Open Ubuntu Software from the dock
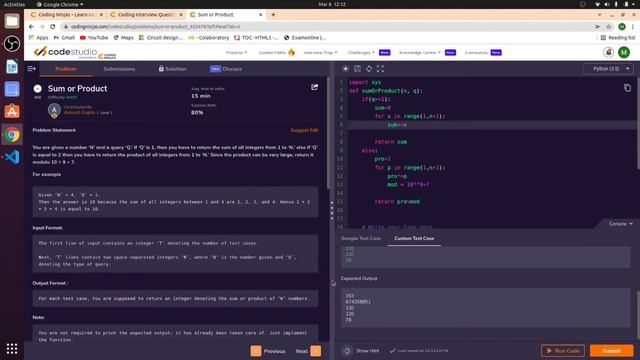Image resolution: width=640 pixels, height=360 pixels. click(x=12, y=111)
